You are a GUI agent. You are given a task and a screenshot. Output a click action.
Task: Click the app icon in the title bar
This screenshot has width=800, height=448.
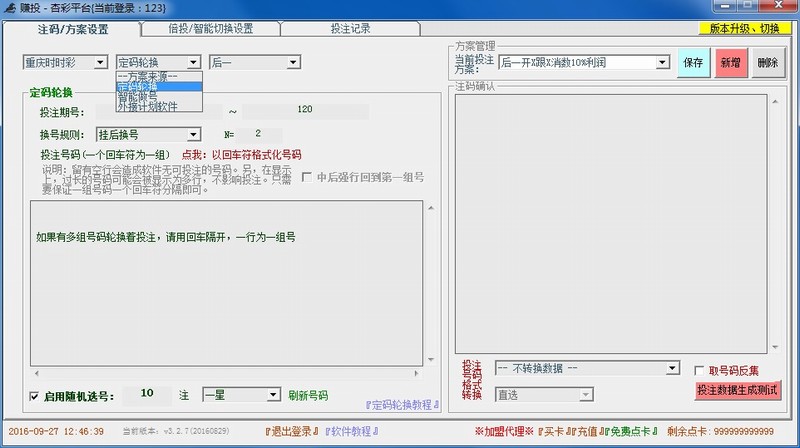[x=10, y=8]
